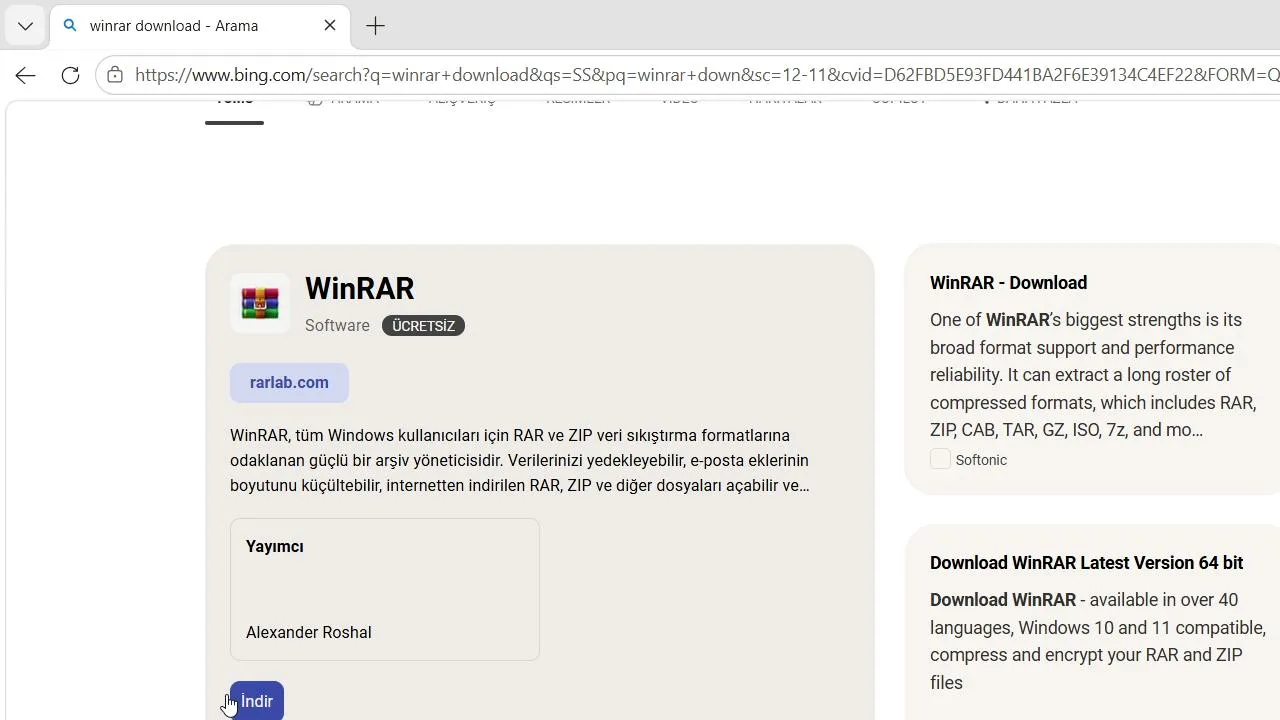Screen dimensions: 1280x720
Task: Open 'Download WinRAR Latest Version 64 bit' result
Action: click(x=1086, y=563)
